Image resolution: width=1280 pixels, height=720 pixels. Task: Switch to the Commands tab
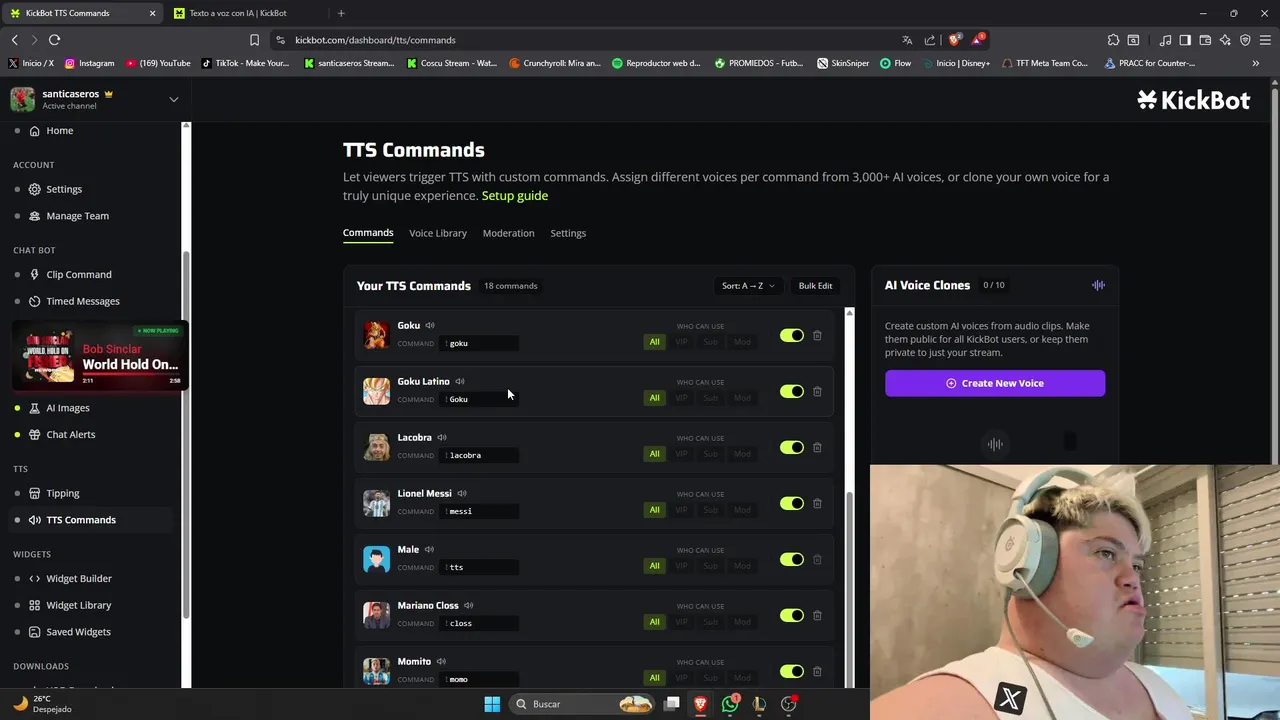tap(368, 233)
